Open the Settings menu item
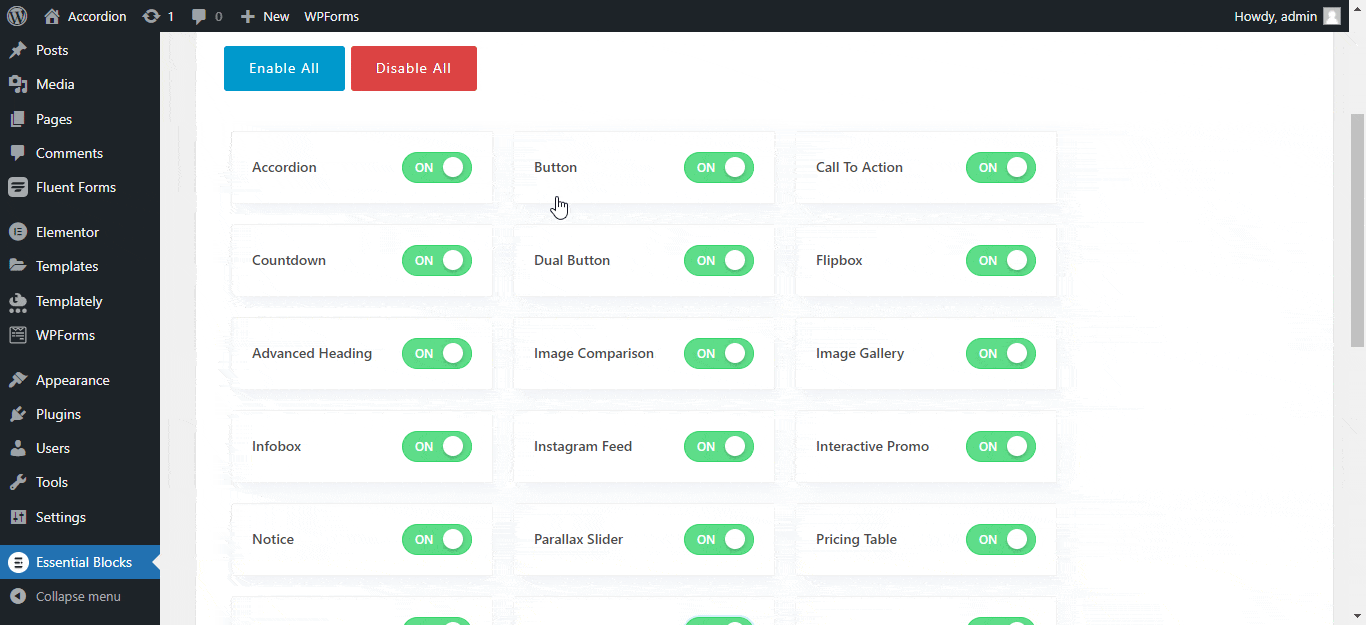This screenshot has height=625, width=1366. (80, 517)
